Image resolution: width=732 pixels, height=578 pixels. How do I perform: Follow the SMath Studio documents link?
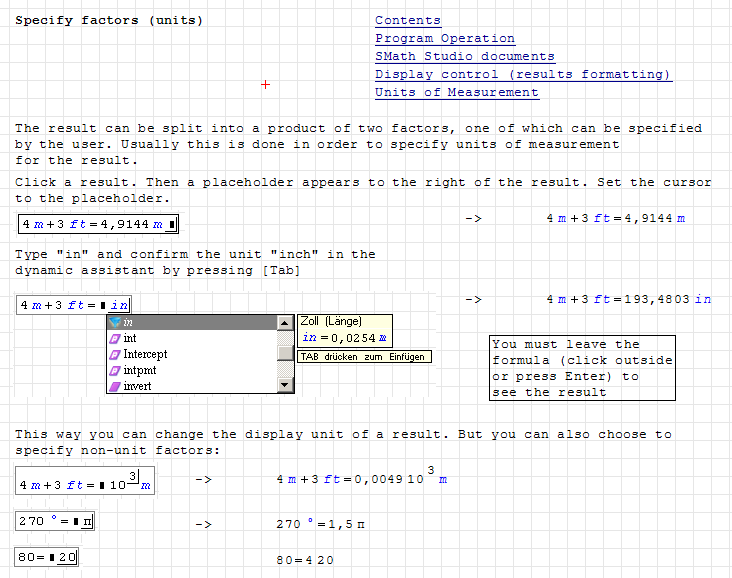click(464, 56)
